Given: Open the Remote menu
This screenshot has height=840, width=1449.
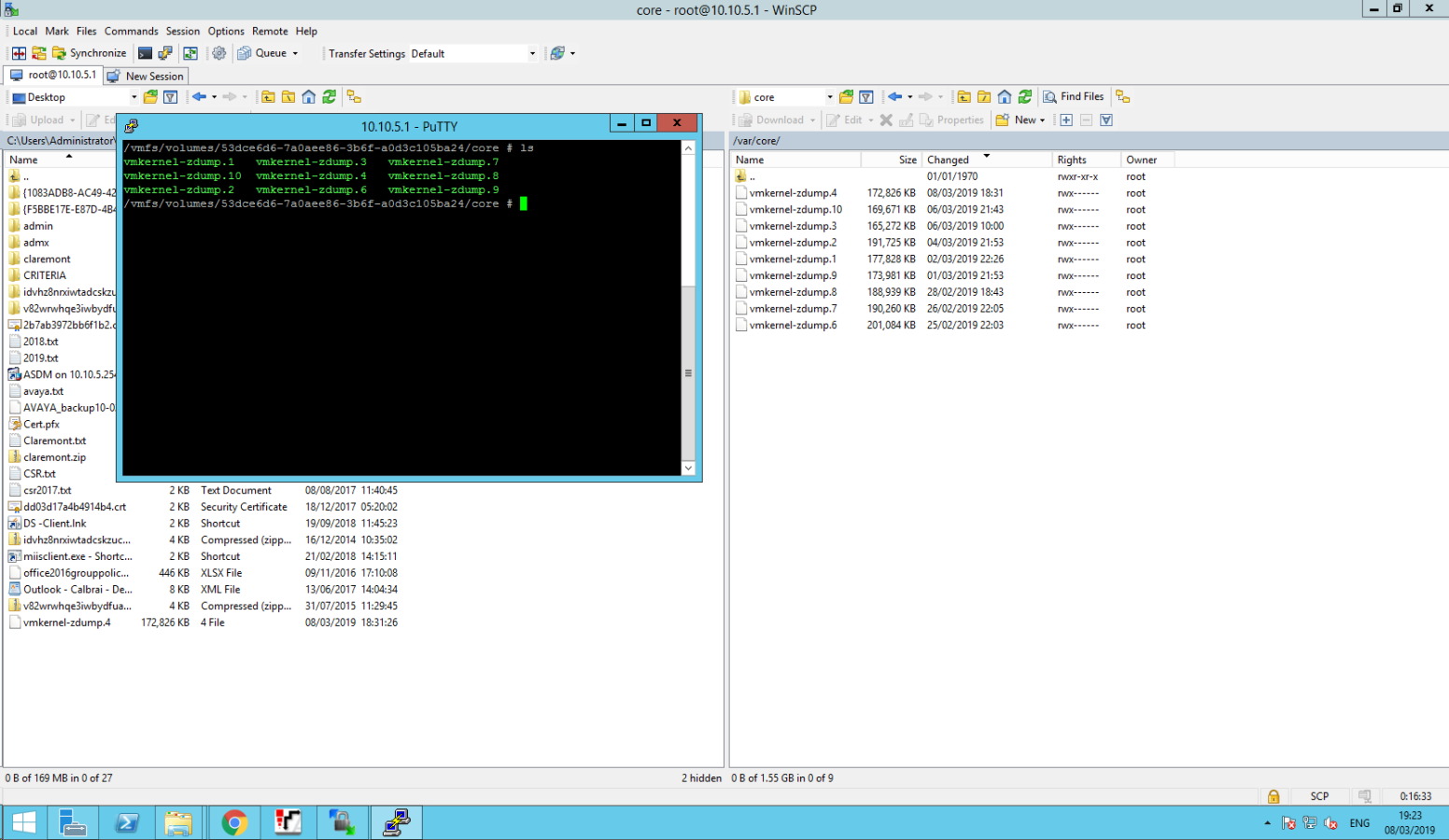Looking at the screenshot, I should click(x=270, y=31).
